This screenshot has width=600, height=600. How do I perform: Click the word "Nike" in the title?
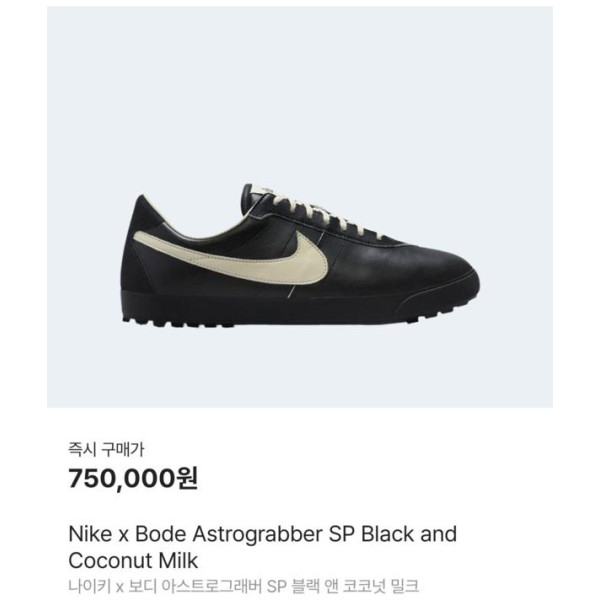[x=88, y=534]
